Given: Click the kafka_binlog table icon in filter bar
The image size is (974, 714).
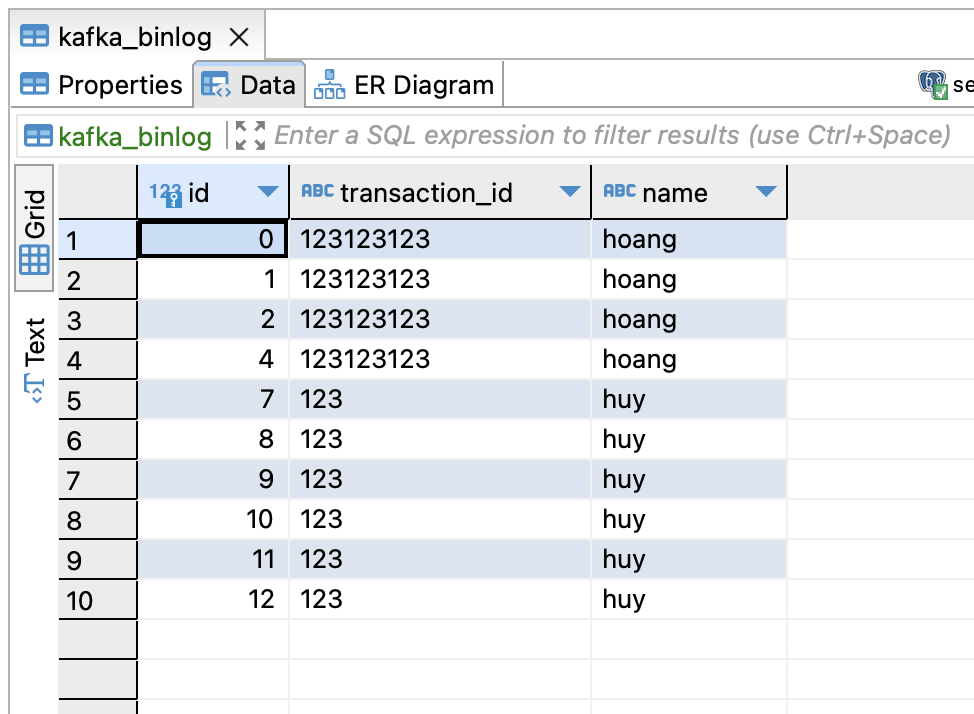Looking at the screenshot, I should pos(38,135).
